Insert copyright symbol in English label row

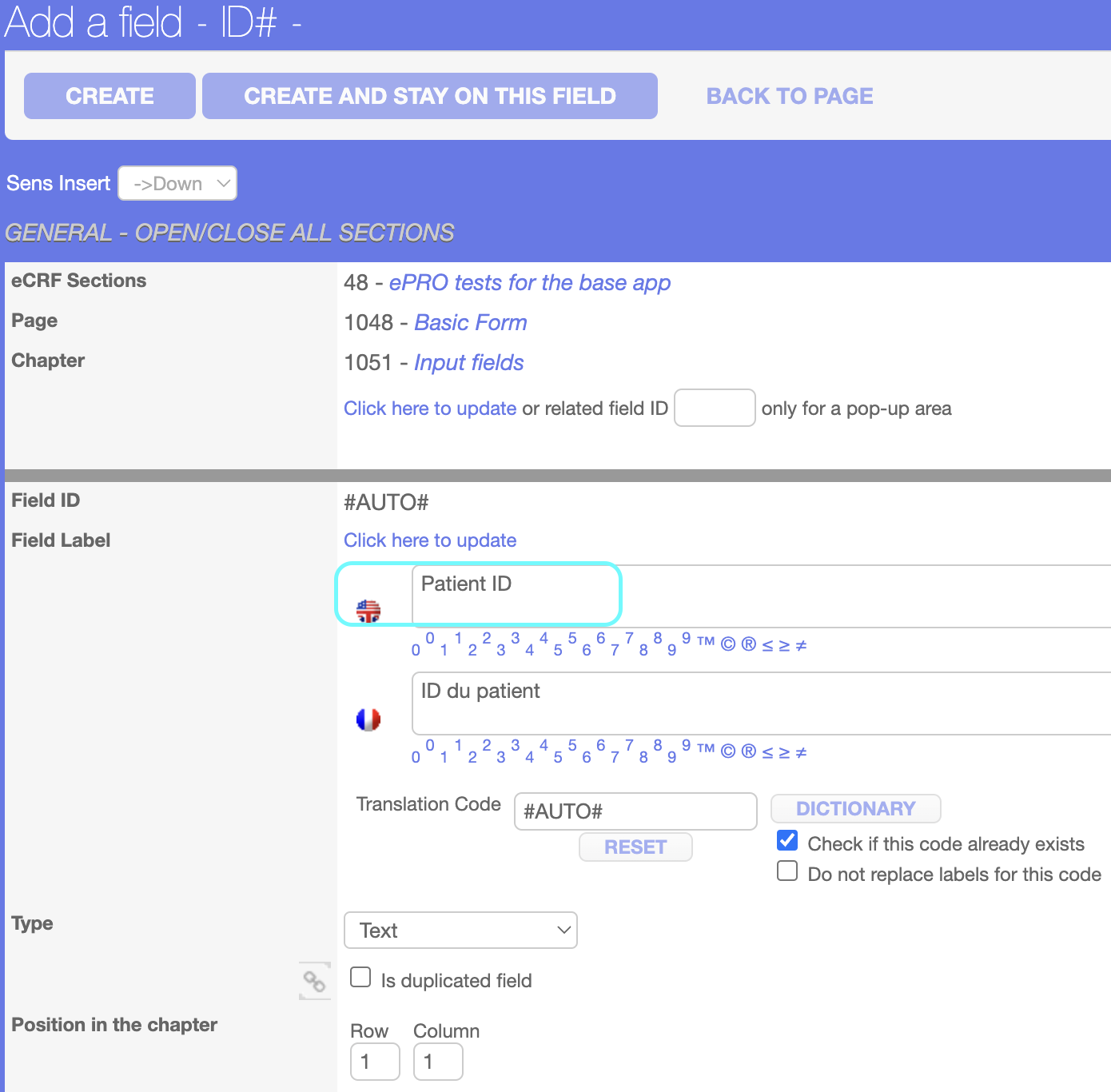(727, 644)
